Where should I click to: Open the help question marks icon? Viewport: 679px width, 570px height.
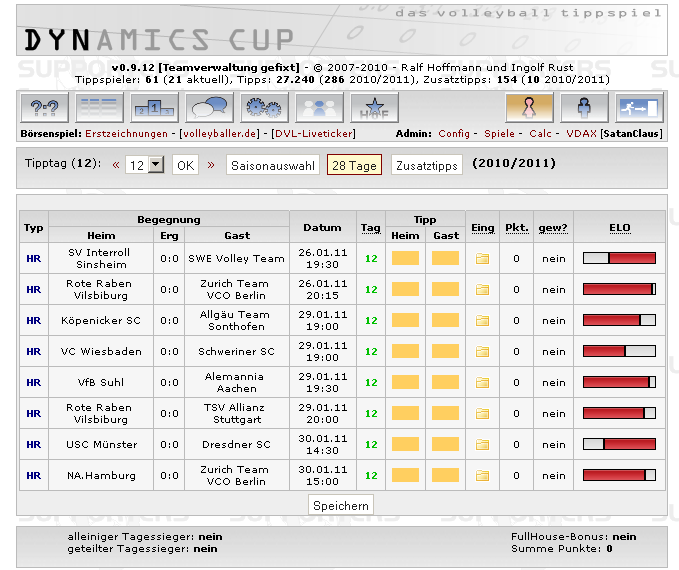[45, 107]
